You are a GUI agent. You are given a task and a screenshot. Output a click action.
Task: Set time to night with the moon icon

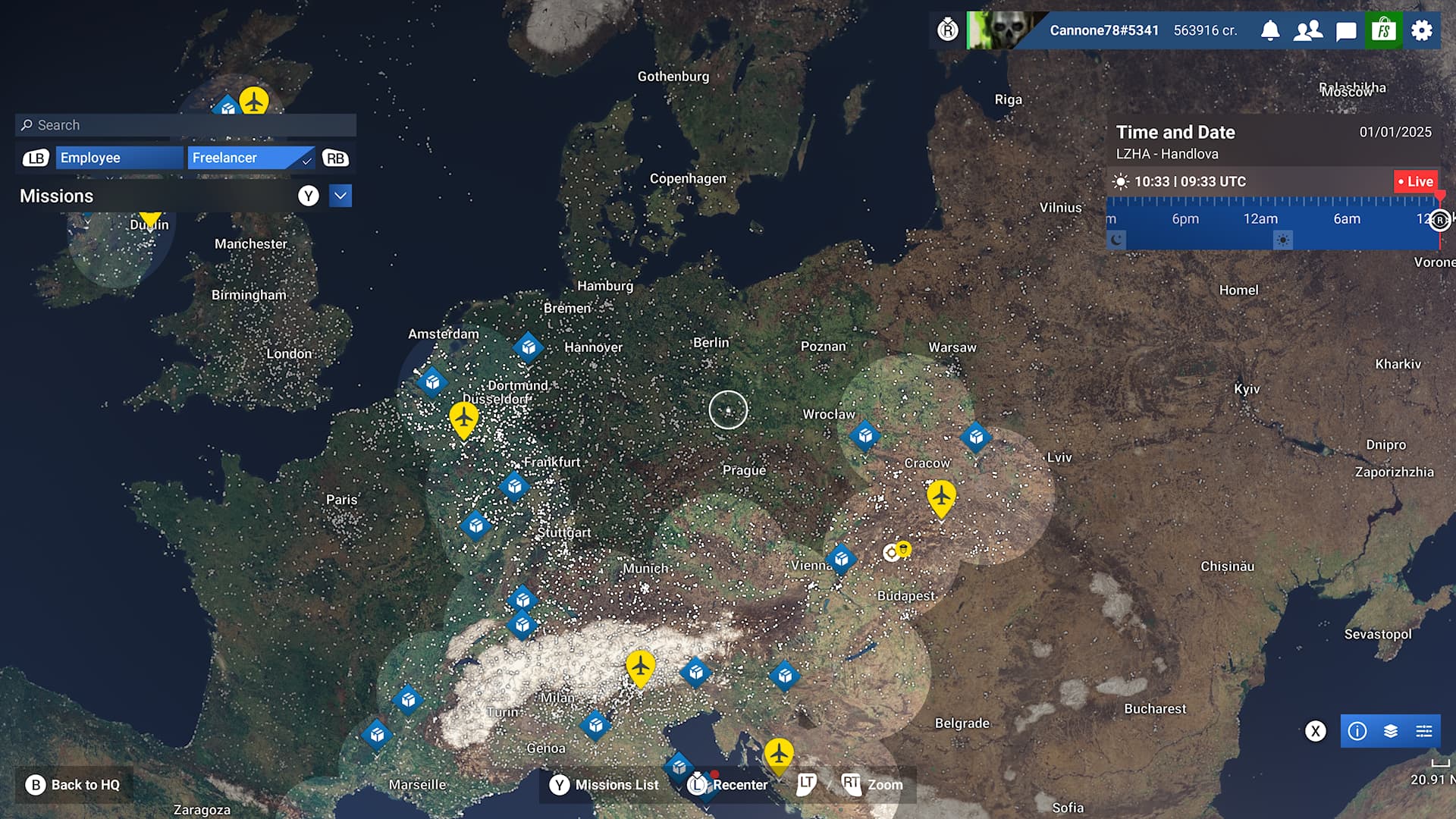point(1116,240)
